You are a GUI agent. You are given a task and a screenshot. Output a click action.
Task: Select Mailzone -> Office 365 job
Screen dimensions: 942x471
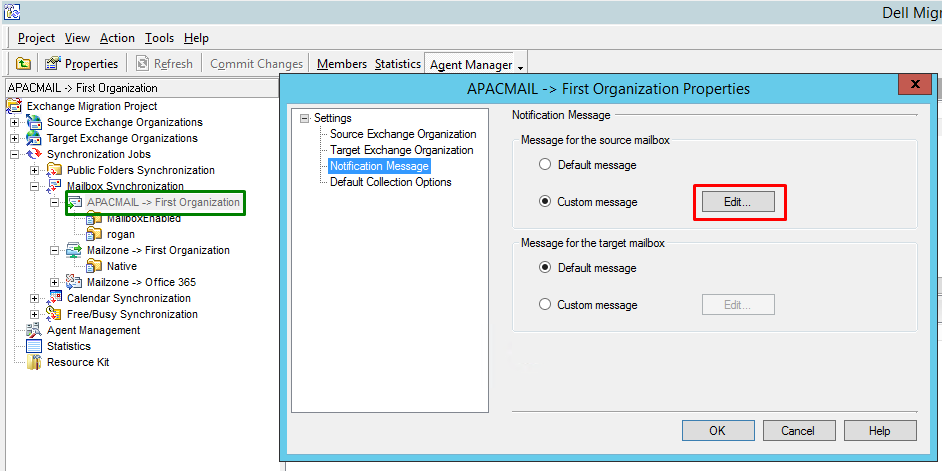point(141,282)
